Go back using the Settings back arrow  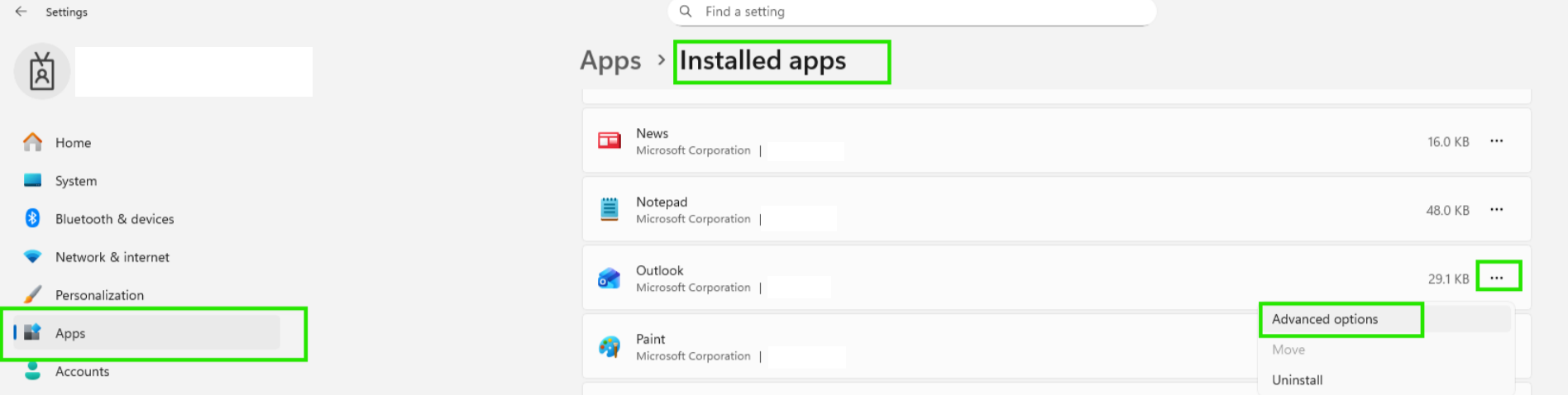point(21,12)
